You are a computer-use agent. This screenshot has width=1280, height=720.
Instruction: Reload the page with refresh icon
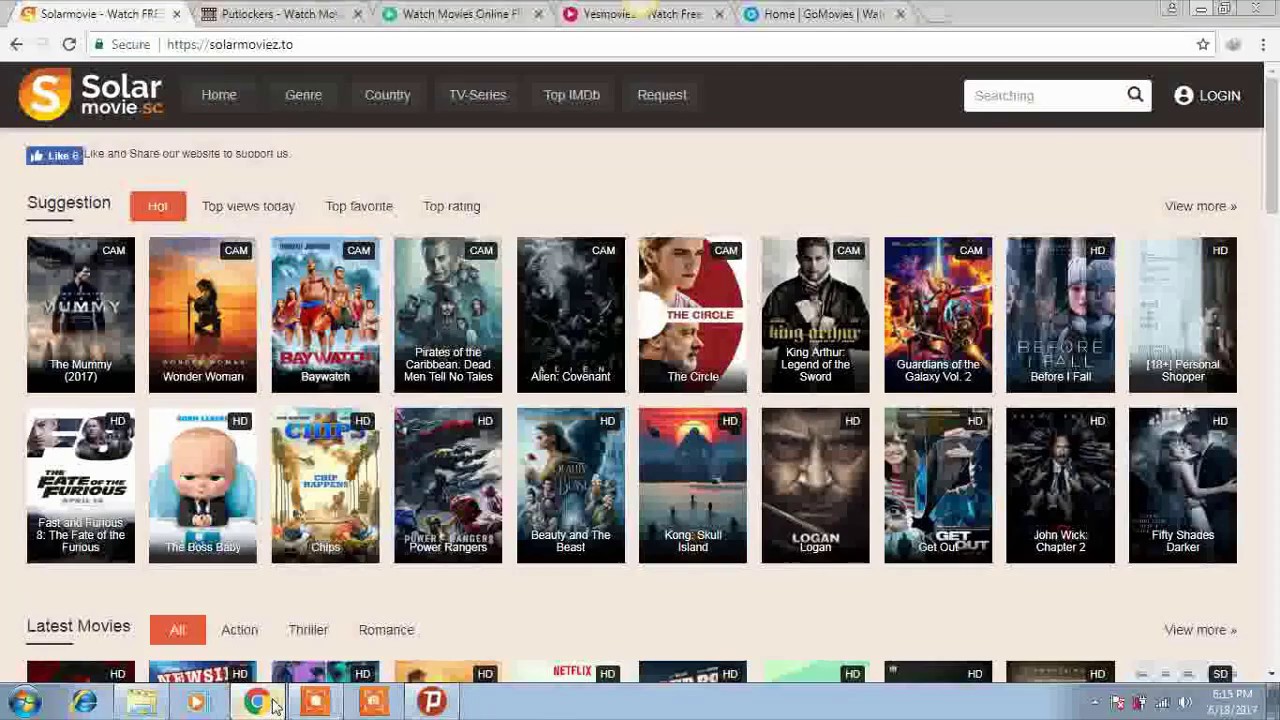69,44
